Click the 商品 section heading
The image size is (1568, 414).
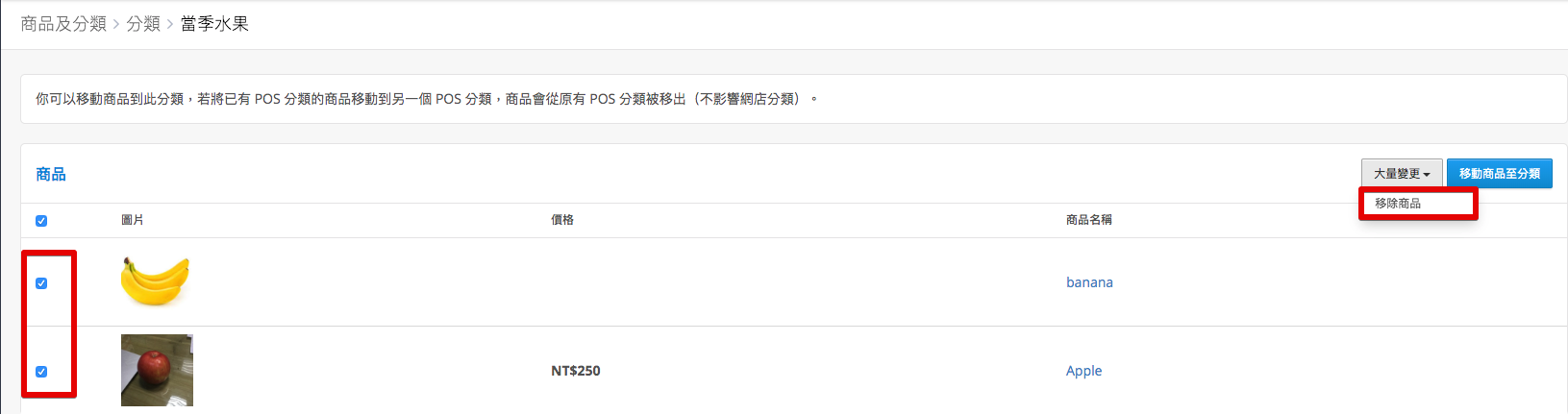pos(51,174)
